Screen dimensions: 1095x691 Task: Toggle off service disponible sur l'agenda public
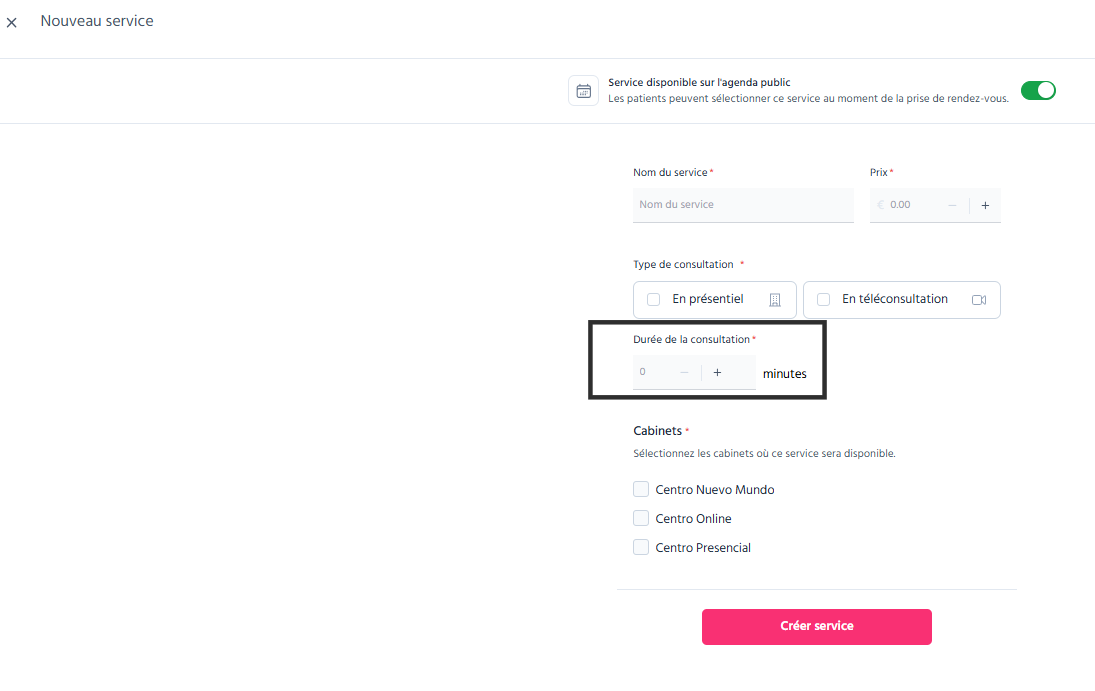(x=1038, y=90)
